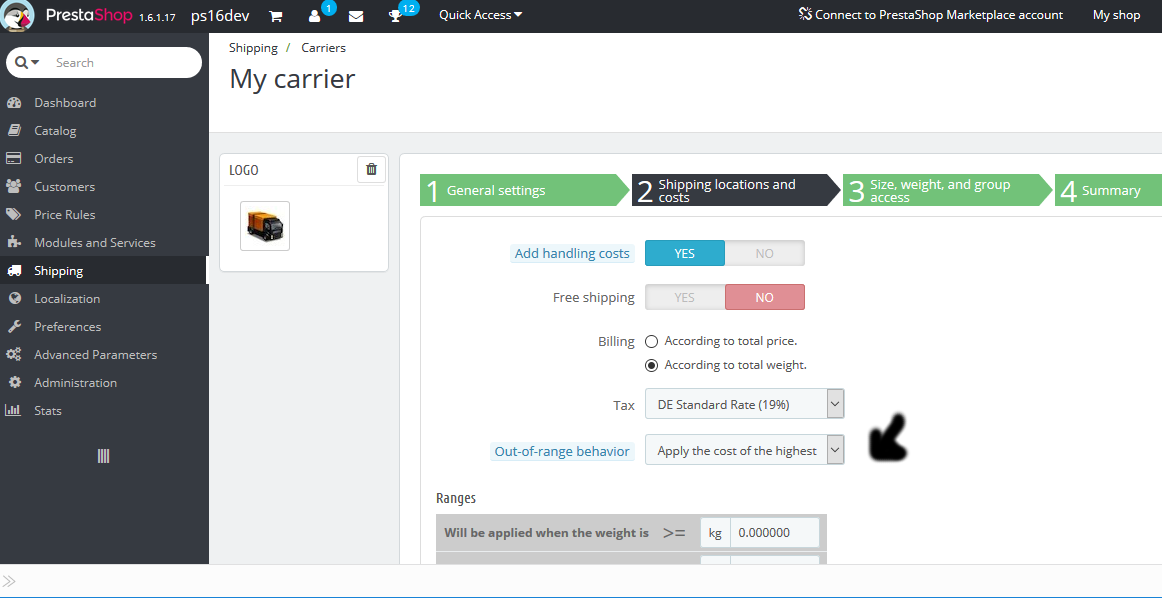Go to step 1 General settings

(x=524, y=190)
